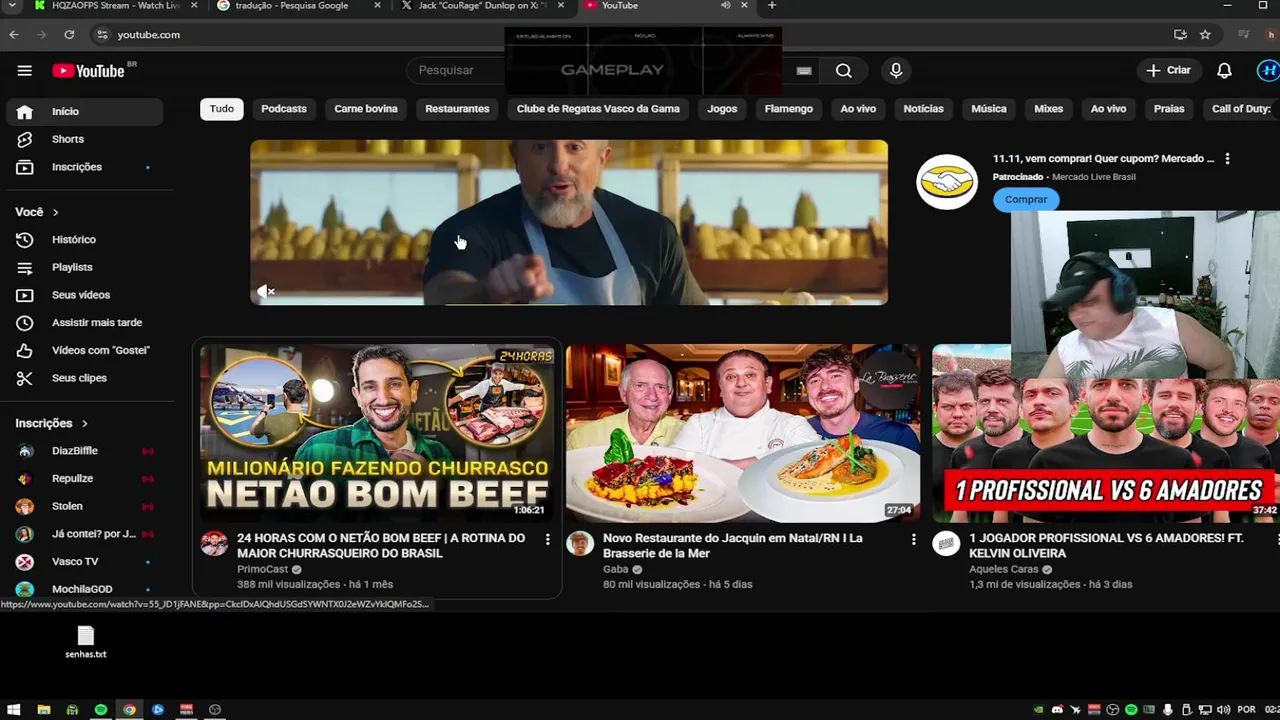
Task: Open DiazBiffle channel subscription
Action: tap(85, 451)
